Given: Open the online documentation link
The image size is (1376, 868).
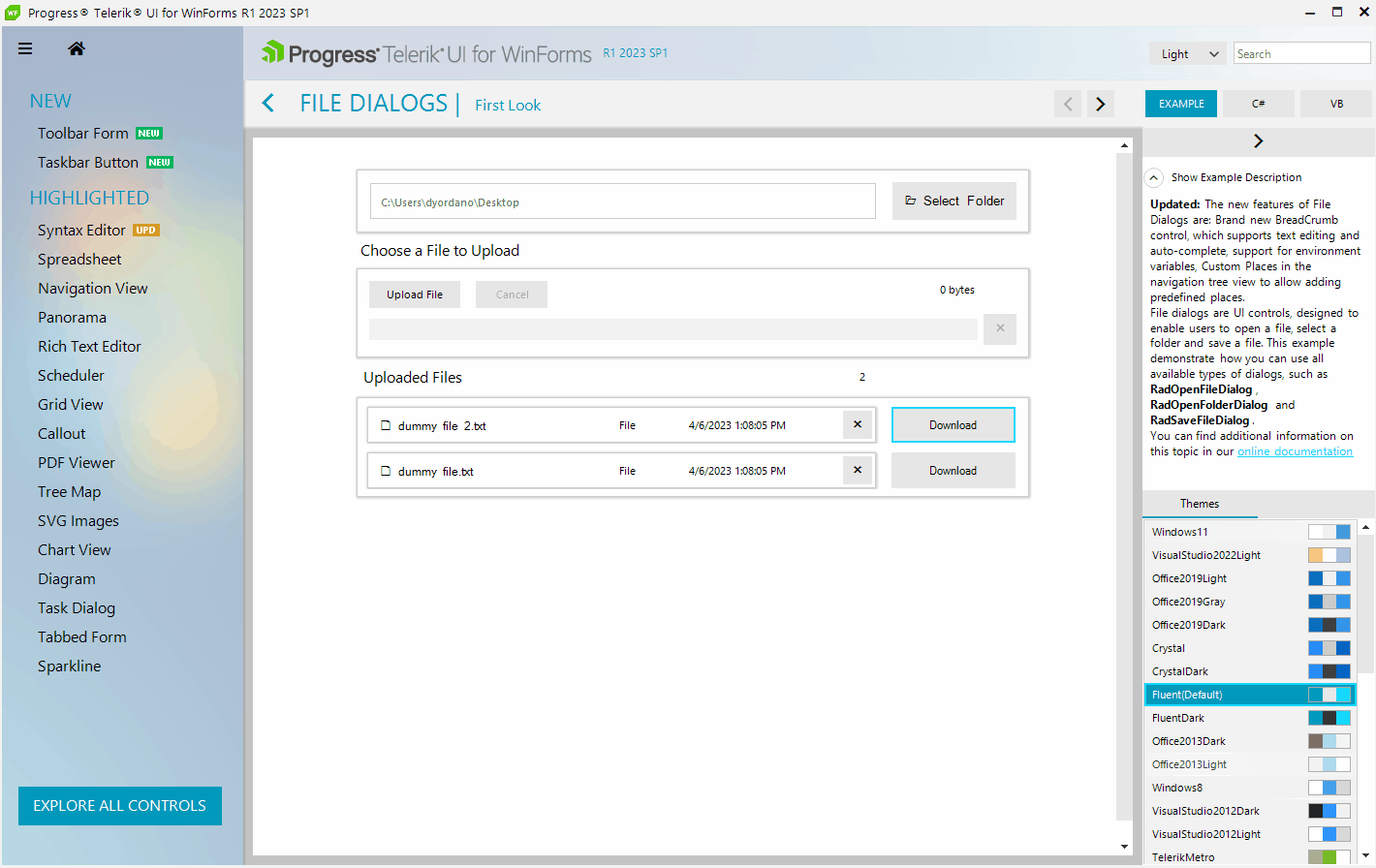Looking at the screenshot, I should pos(1295,451).
